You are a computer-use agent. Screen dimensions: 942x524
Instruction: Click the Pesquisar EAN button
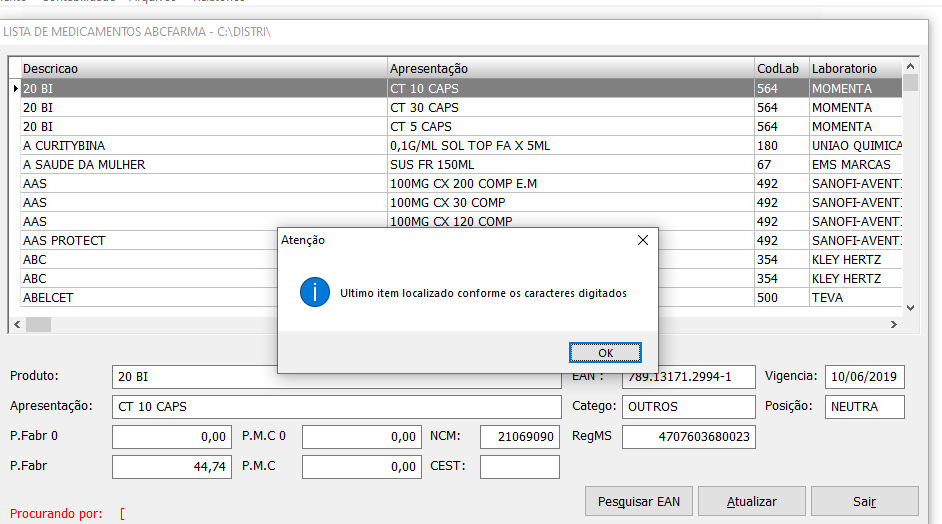pyautogui.click(x=639, y=501)
